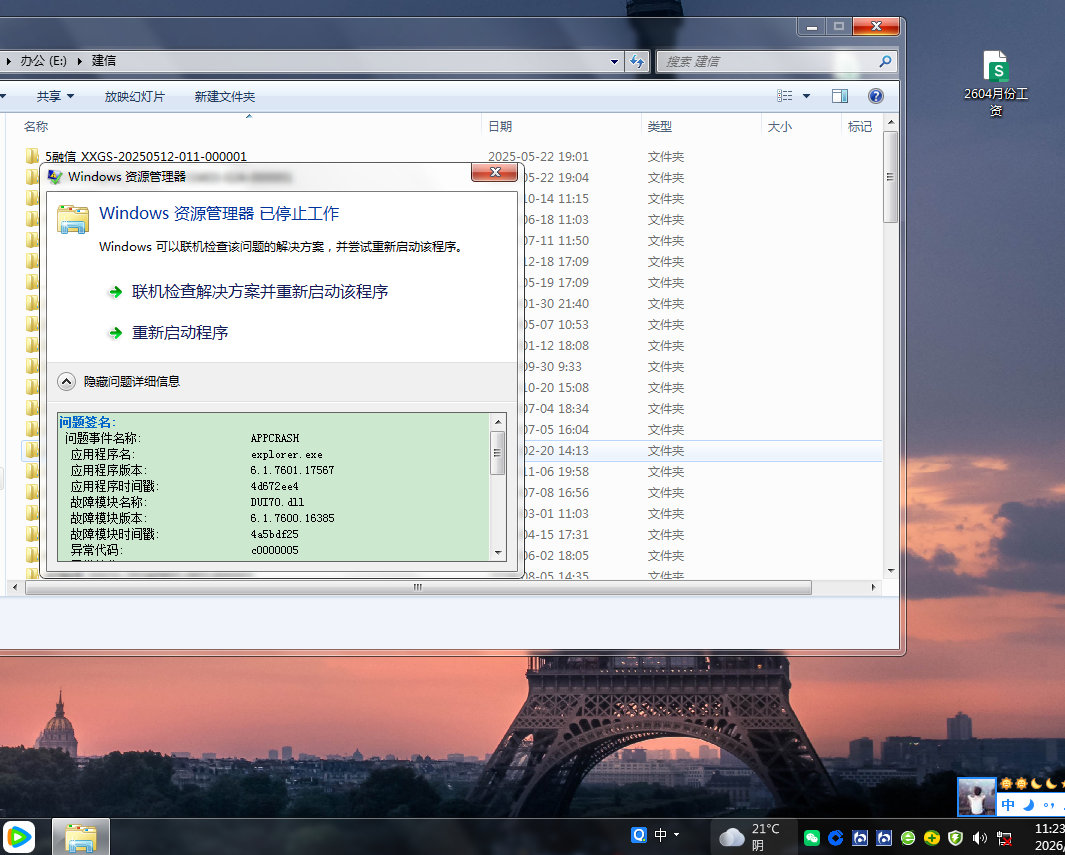Image resolution: width=1065 pixels, height=855 pixels.
Task: Click the avatar thumbnail on the floating widget
Action: point(977,797)
